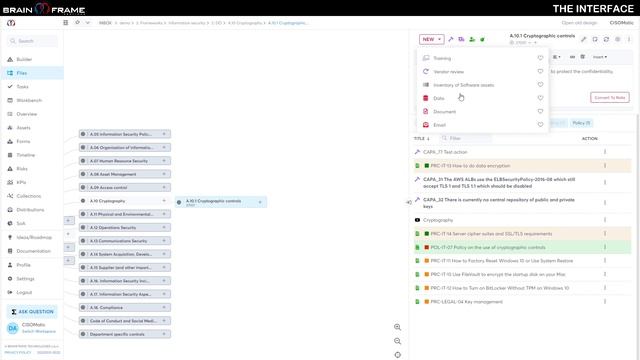
Task: Click the Switch Workspace link
Action: (x=39, y=331)
